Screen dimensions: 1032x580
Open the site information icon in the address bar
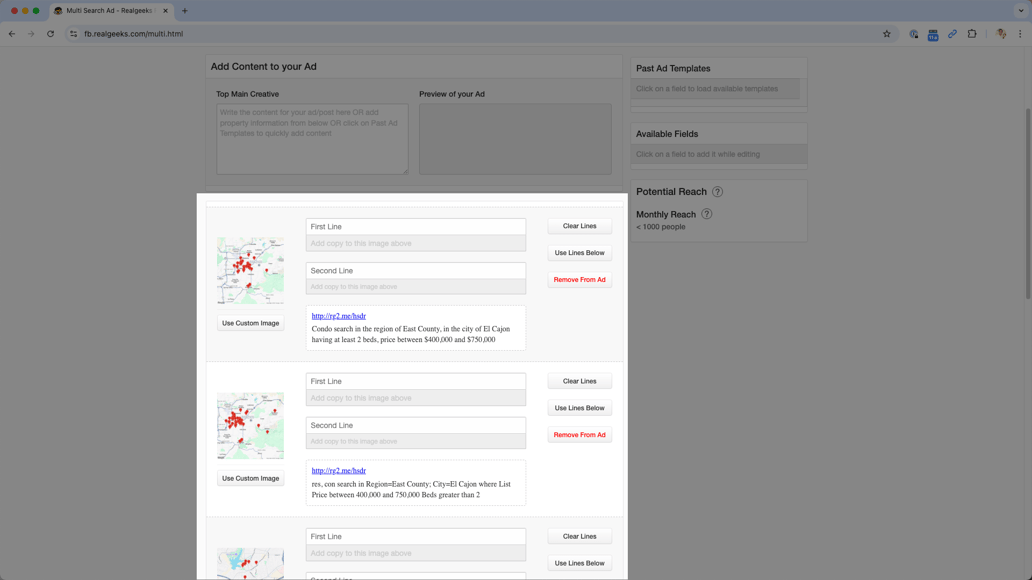pos(72,33)
